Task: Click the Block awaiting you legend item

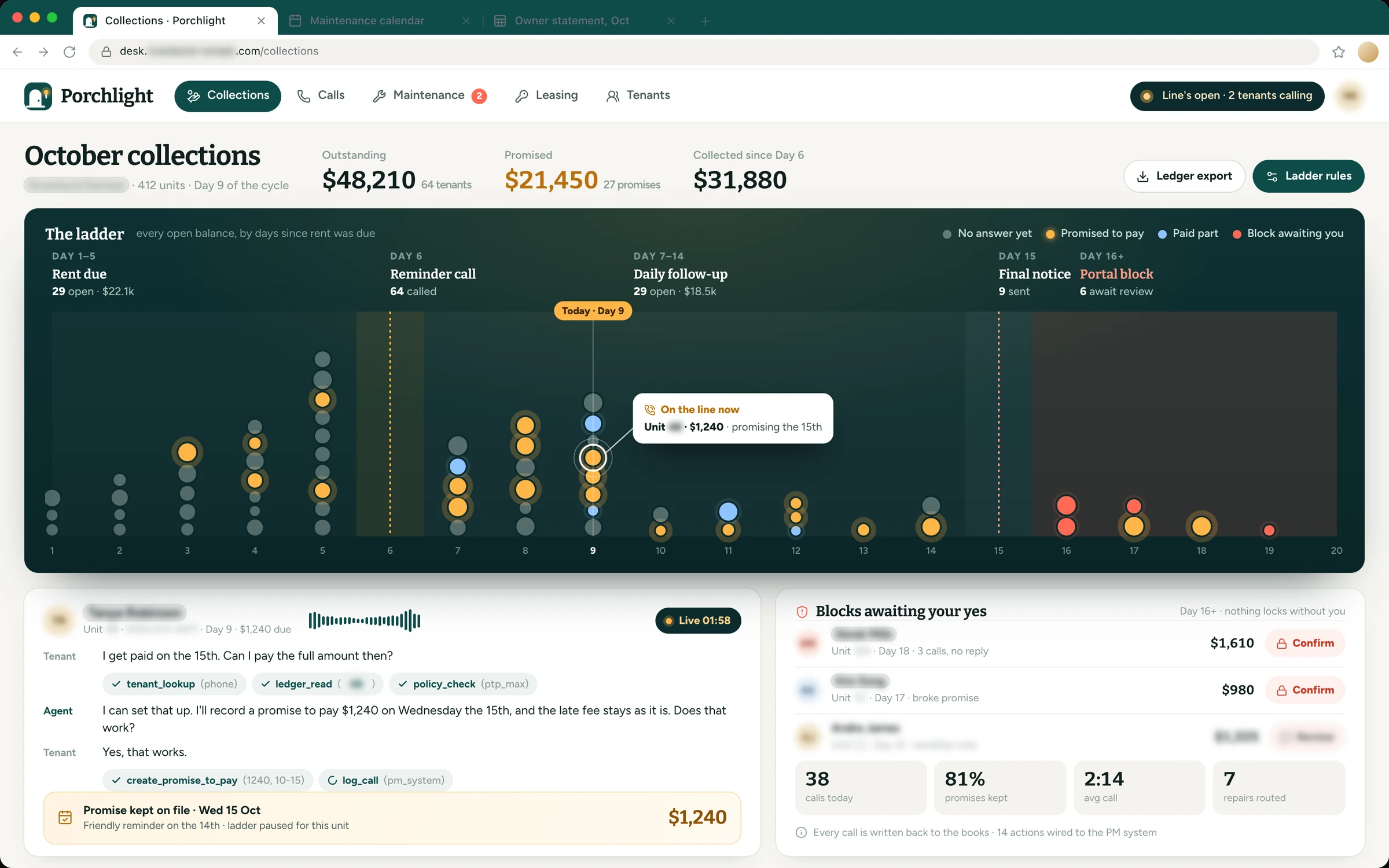Action: pyautogui.click(x=1288, y=234)
